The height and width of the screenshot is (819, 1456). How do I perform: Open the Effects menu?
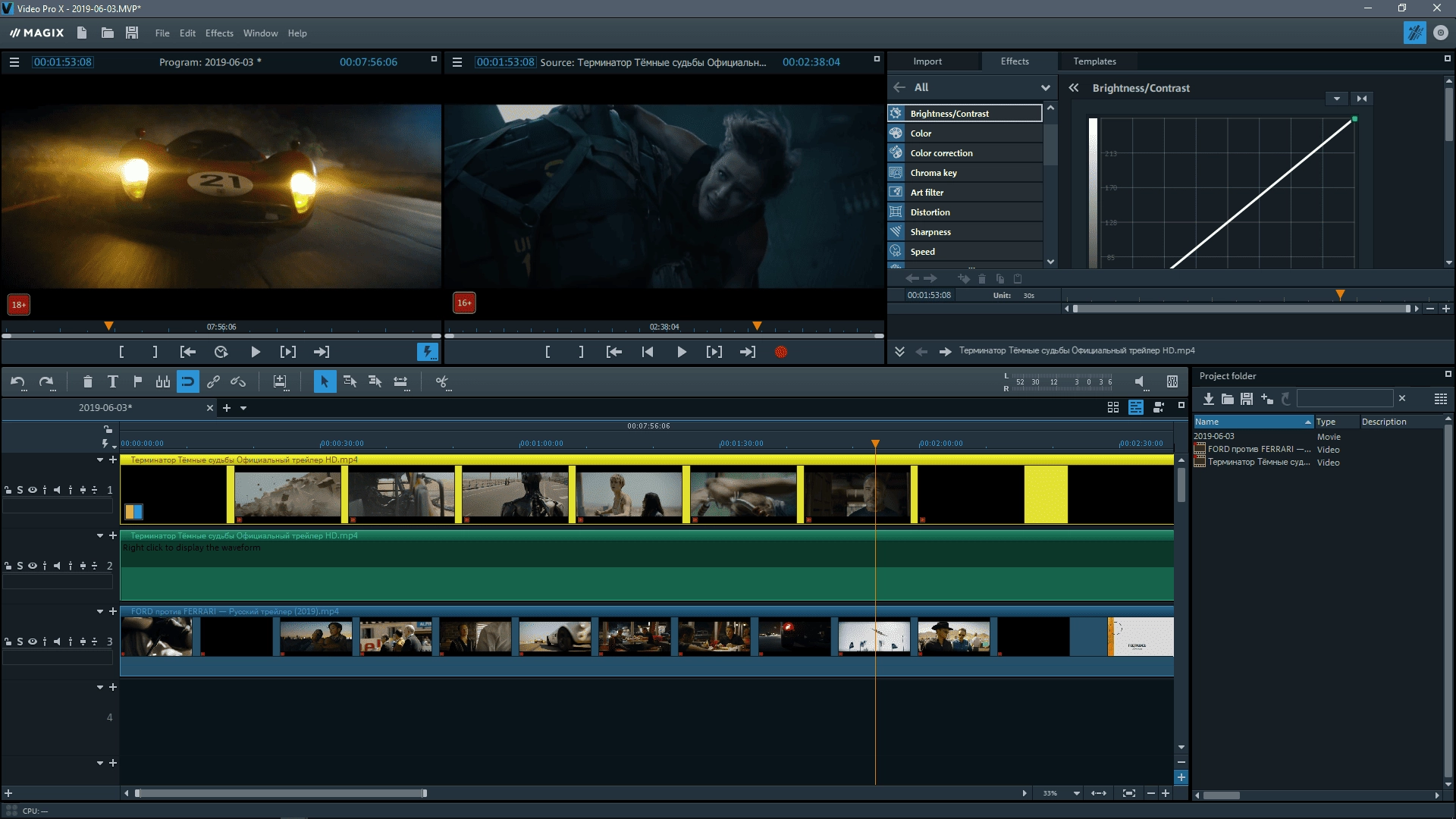tap(219, 33)
